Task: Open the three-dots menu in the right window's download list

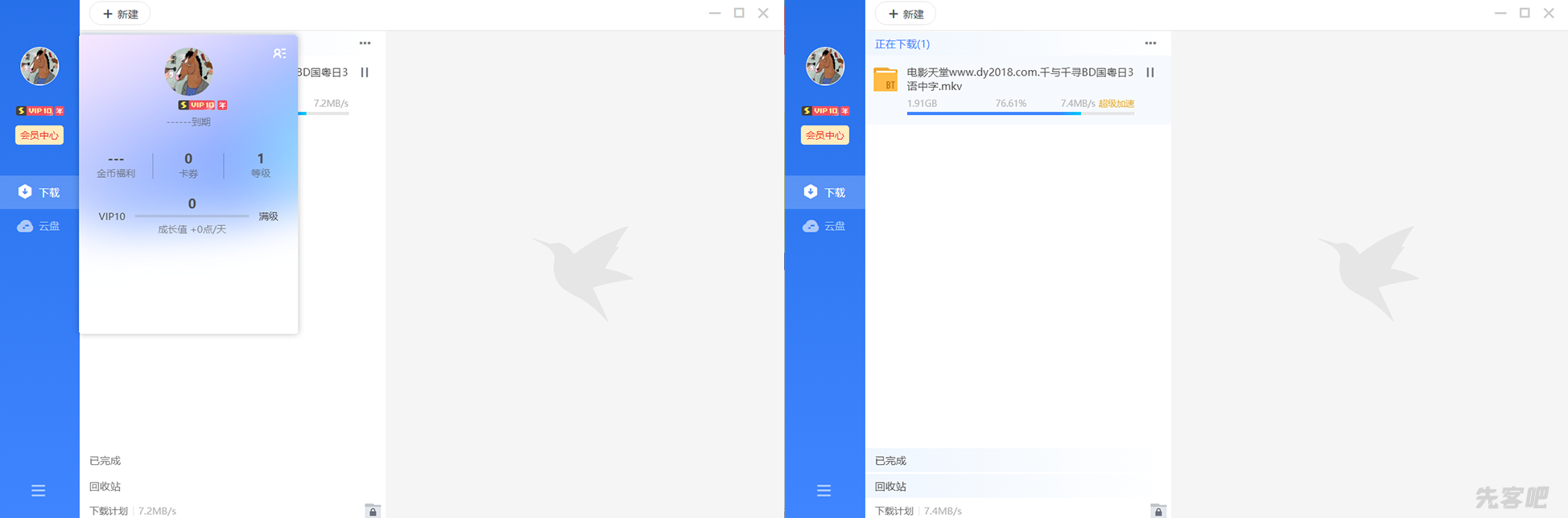Action: point(1150,43)
